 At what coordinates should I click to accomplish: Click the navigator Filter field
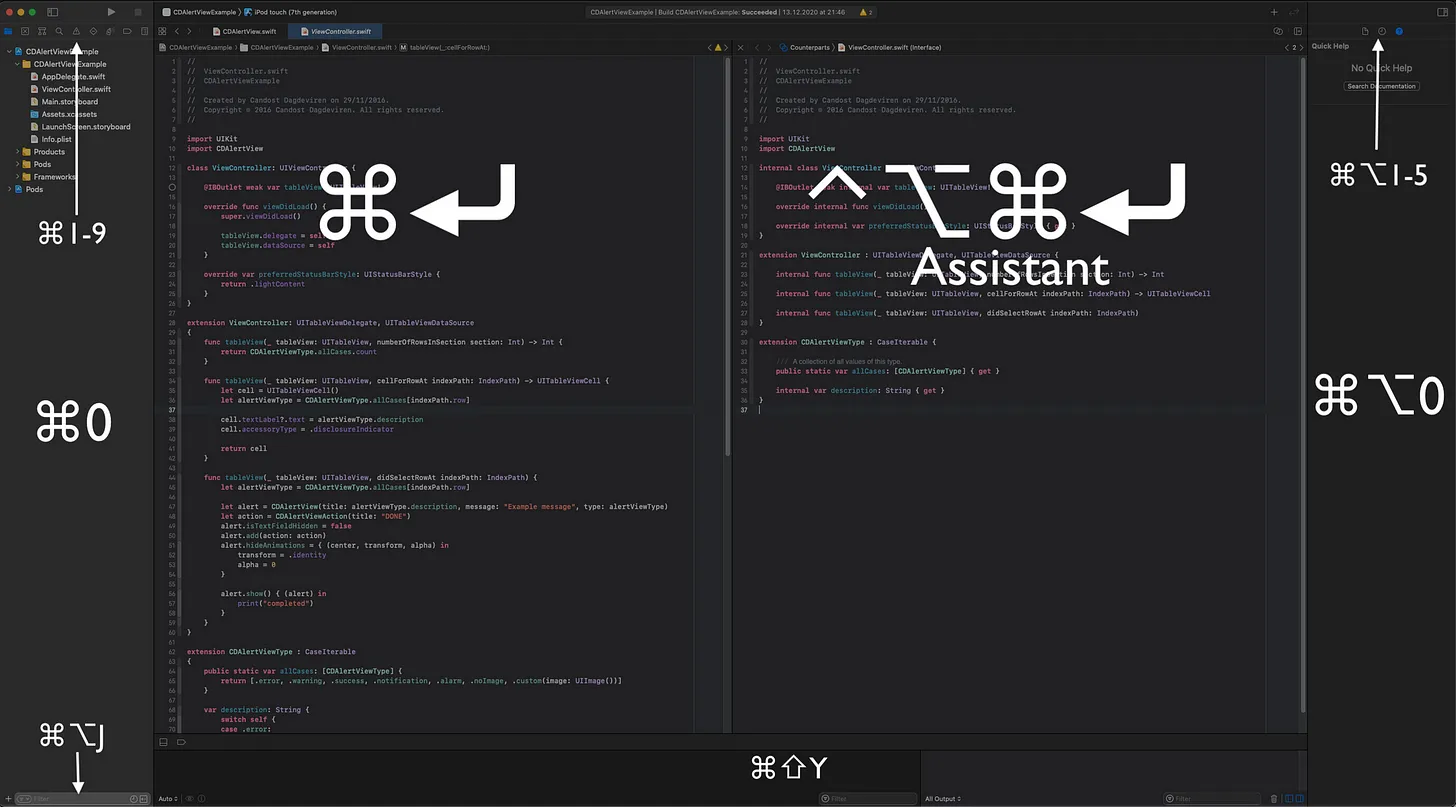point(84,799)
